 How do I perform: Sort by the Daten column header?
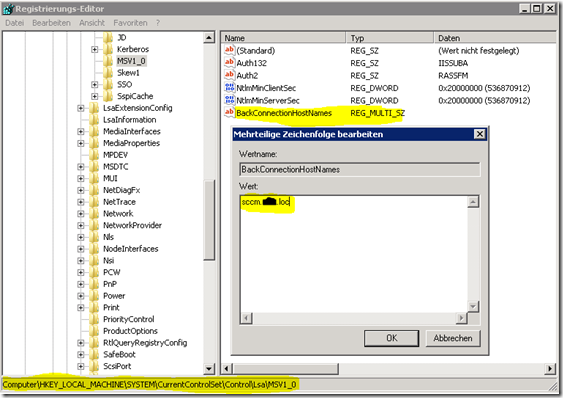point(495,38)
